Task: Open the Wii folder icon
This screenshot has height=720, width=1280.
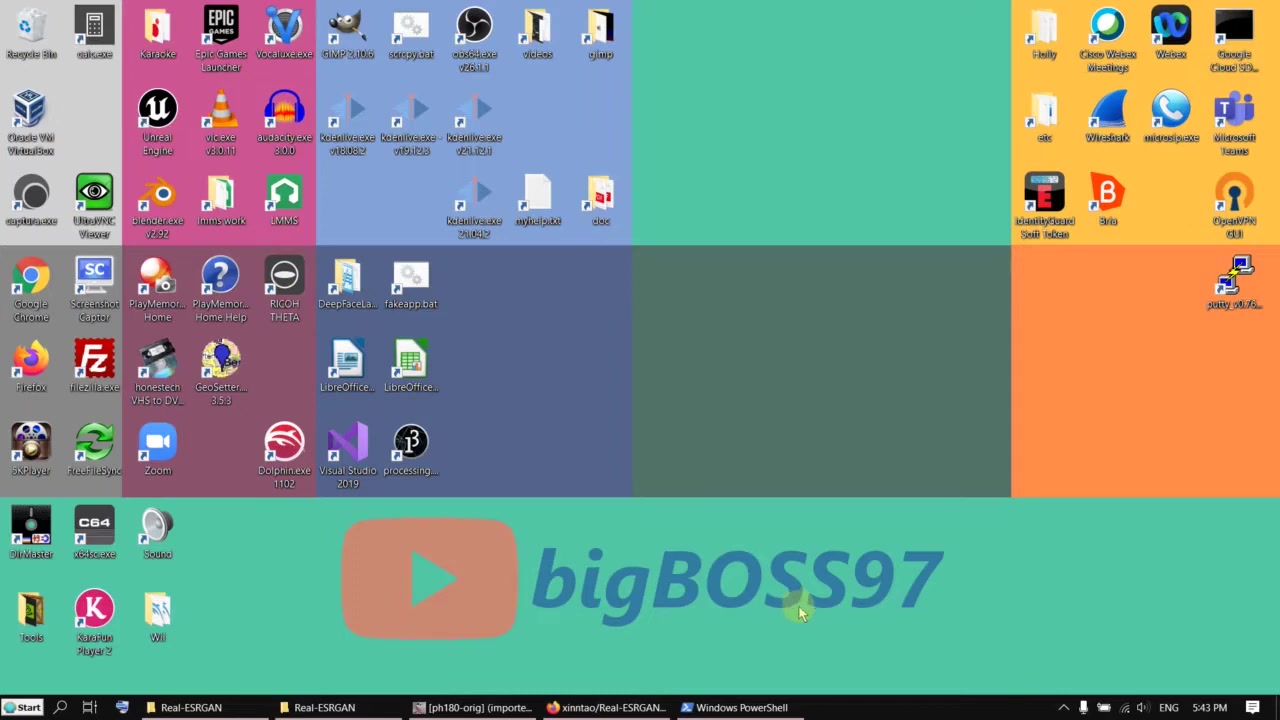Action: pos(157,617)
